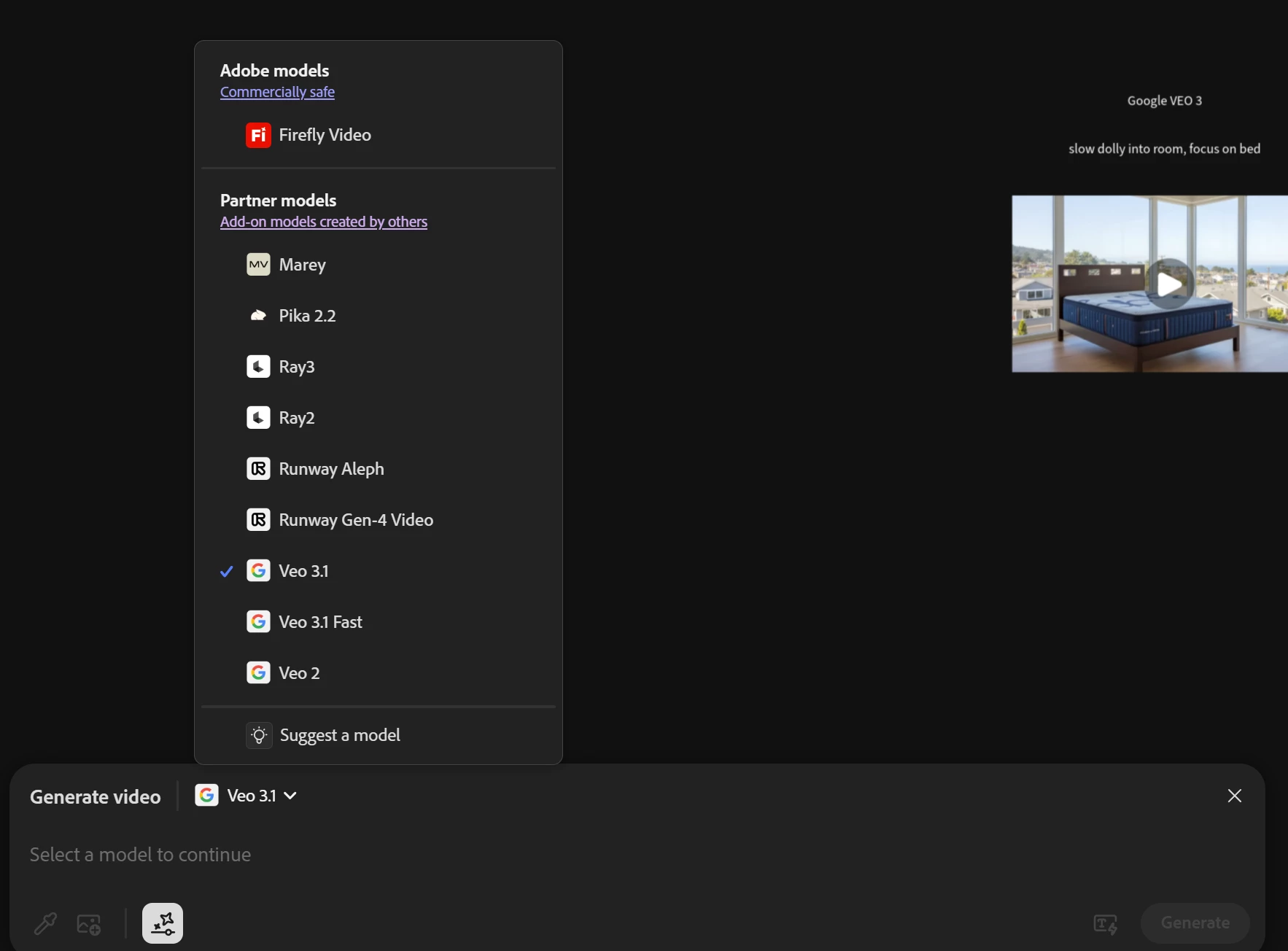This screenshot has width=1288, height=951.
Task: Close the Generate video panel
Action: (1234, 796)
